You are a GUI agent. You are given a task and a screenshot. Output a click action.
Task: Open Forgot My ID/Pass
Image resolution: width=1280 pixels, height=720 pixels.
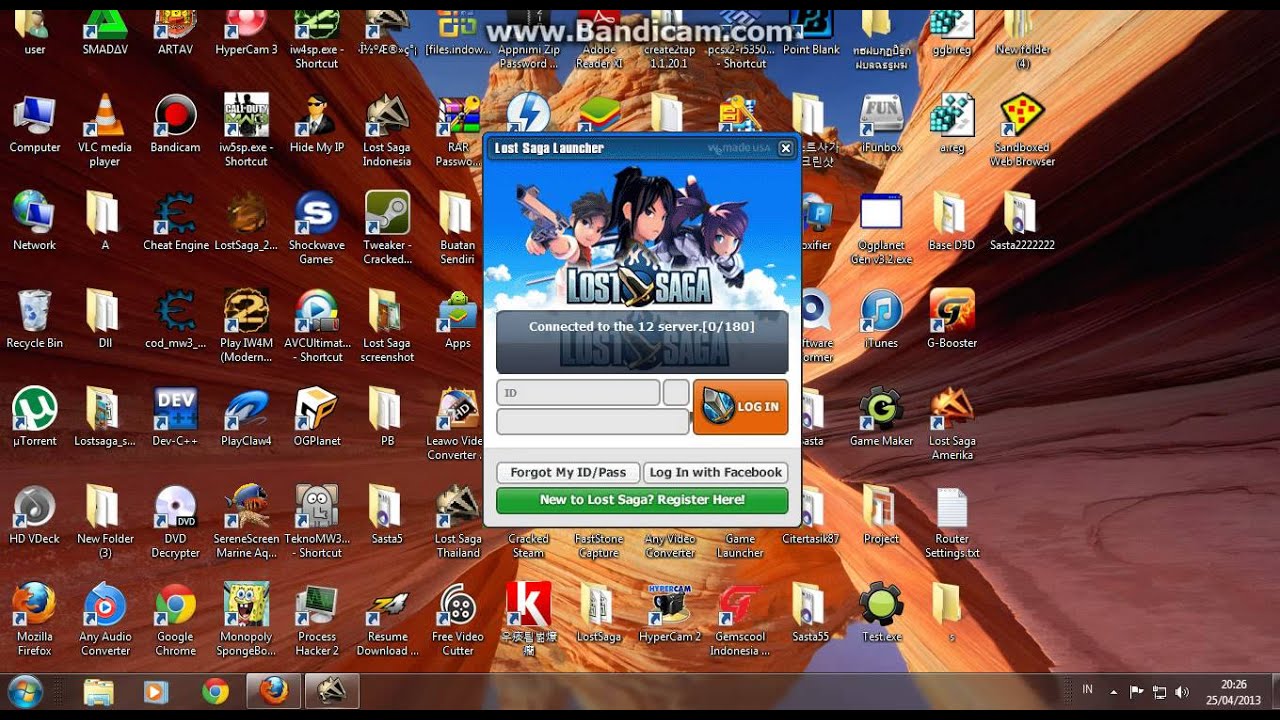point(568,472)
